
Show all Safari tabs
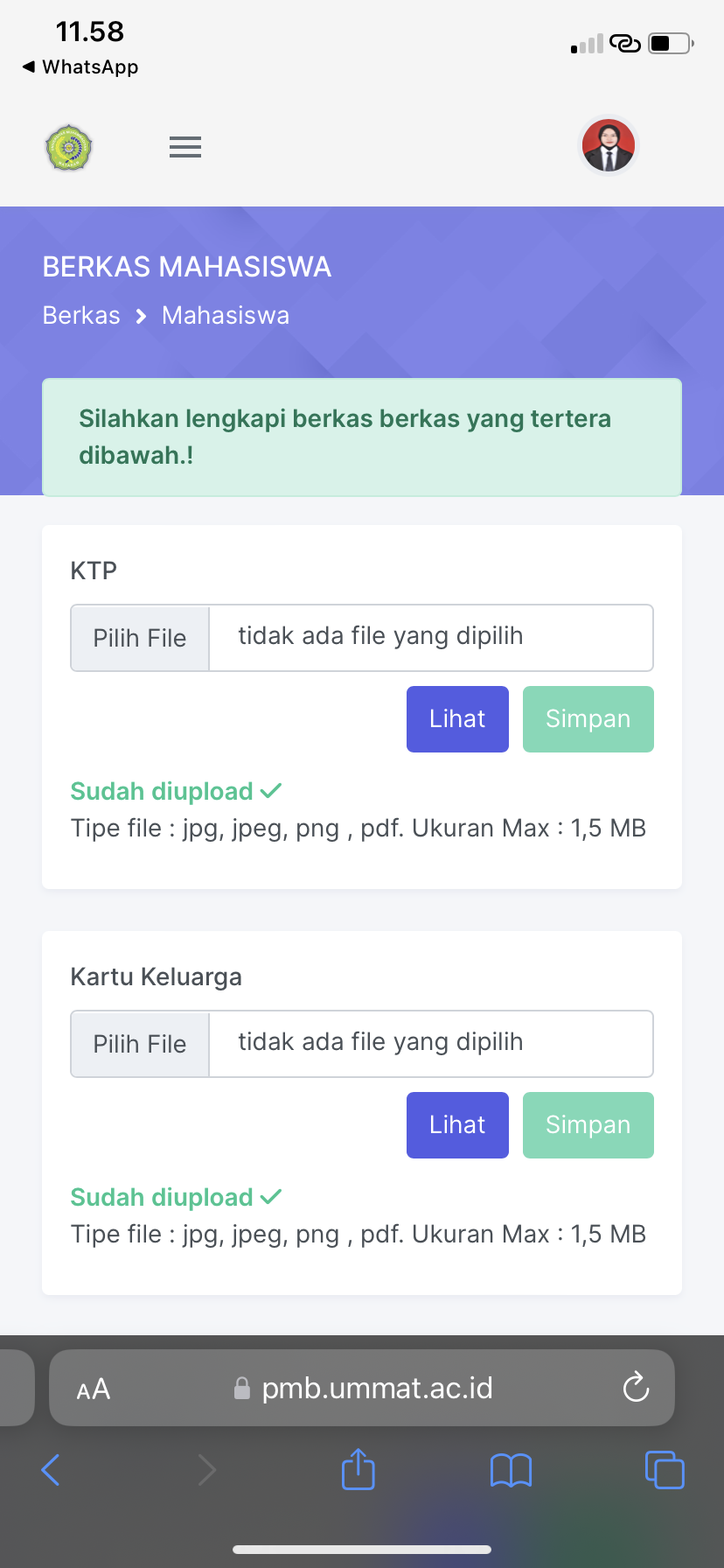[665, 1470]
